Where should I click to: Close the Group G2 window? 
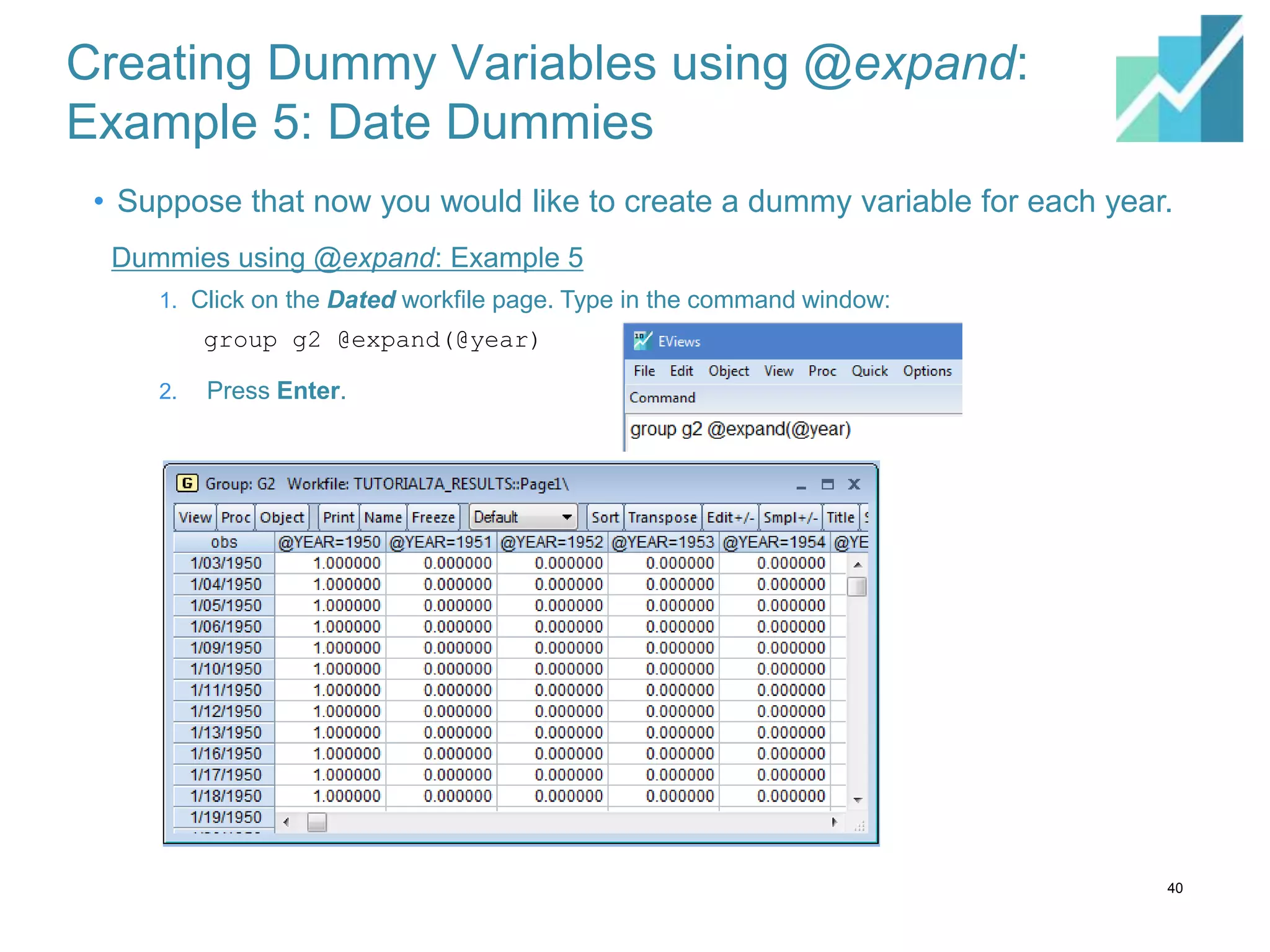coord(854,484)
